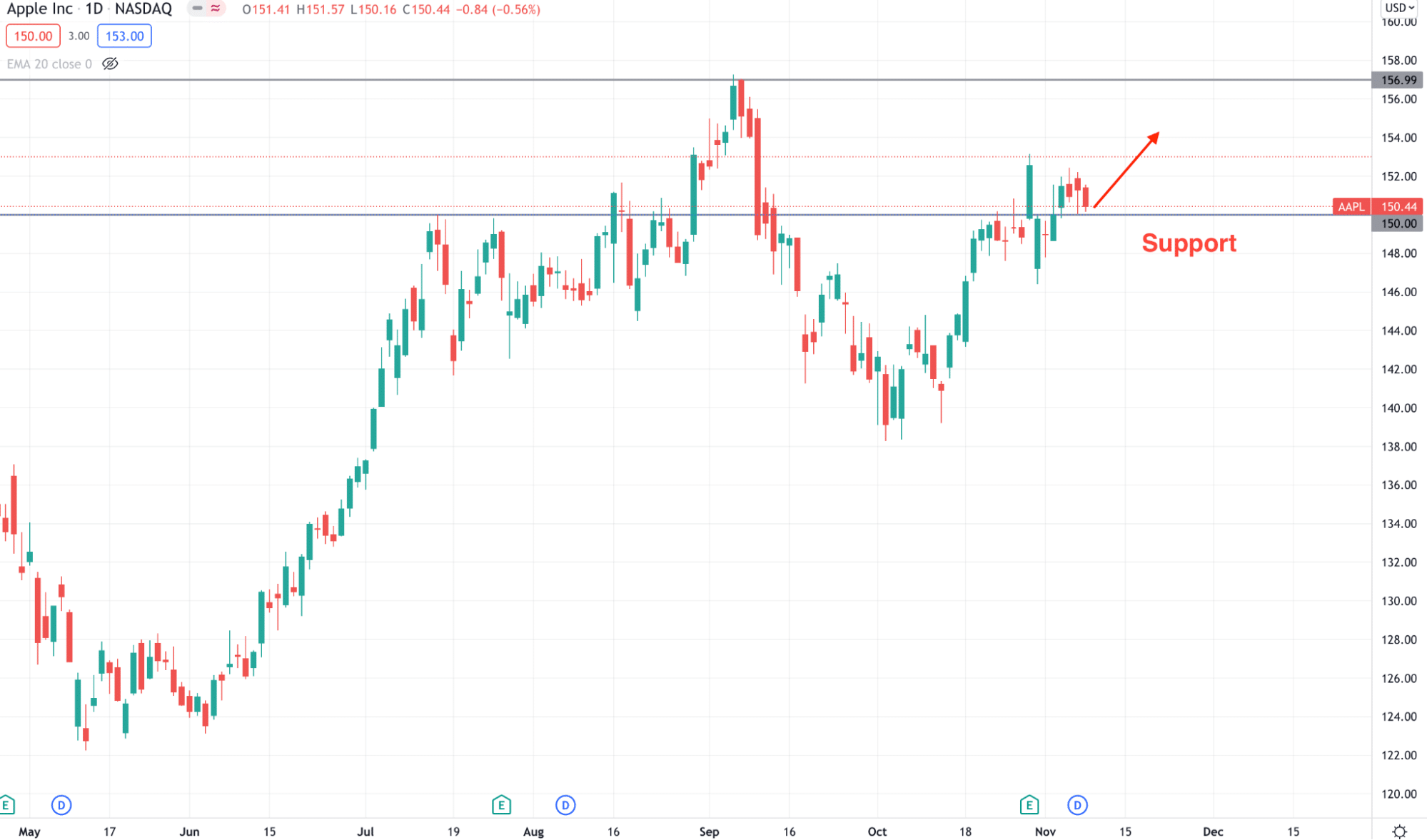
Task: Select the Support text annotation
Action: point(1189,243)
